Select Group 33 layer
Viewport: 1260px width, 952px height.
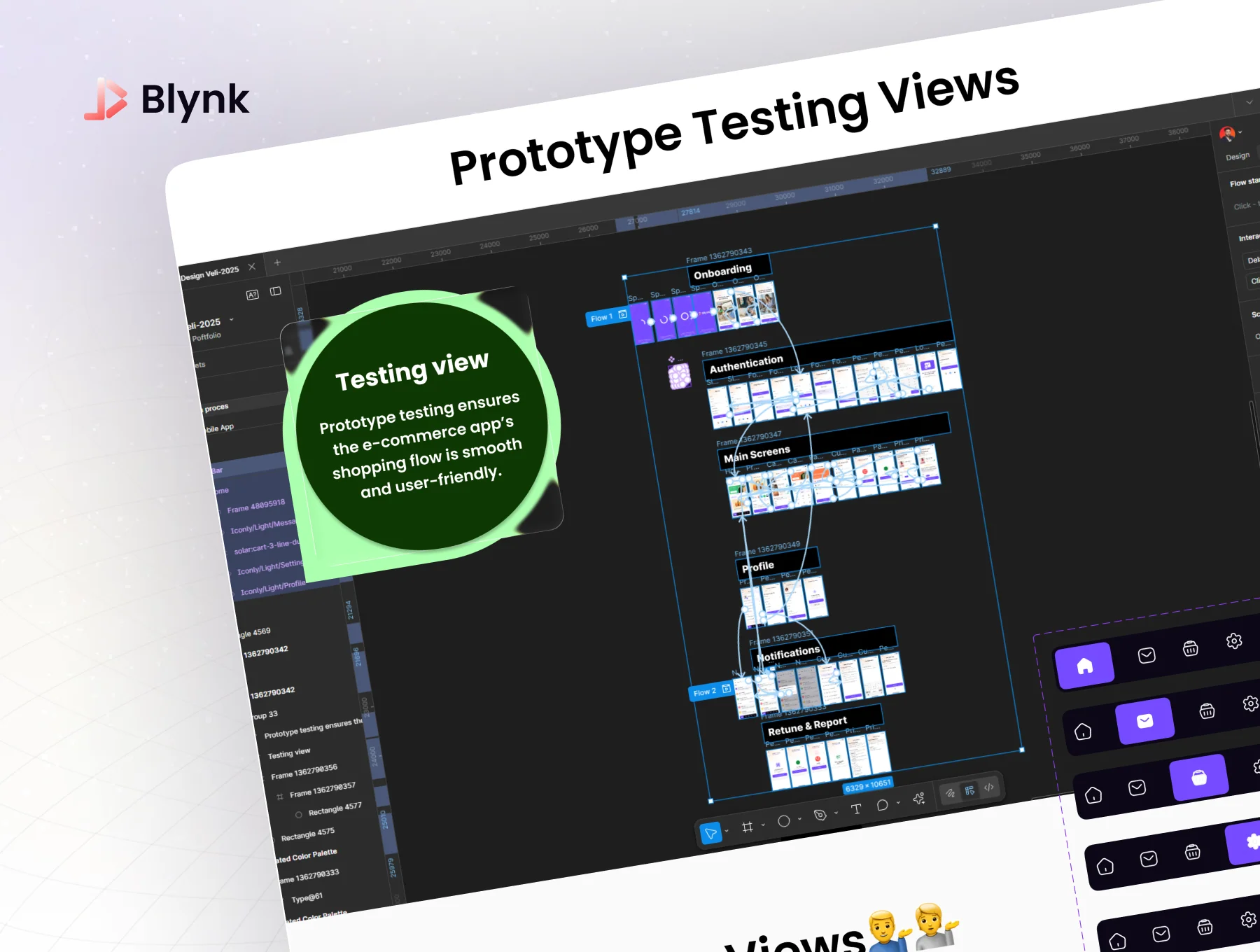pos(265,715)
